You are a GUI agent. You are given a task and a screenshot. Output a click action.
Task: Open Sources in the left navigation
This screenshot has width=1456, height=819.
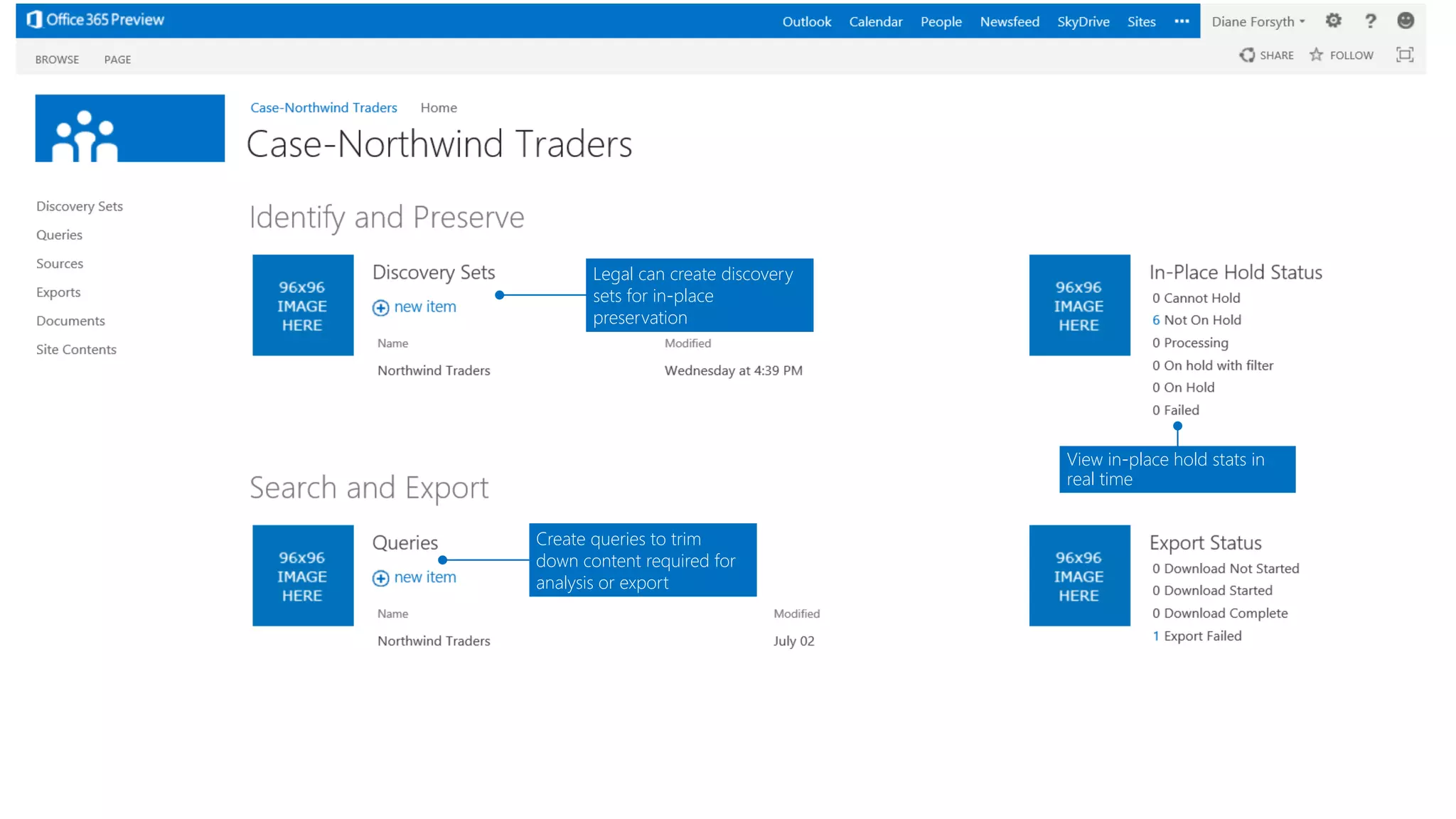click(60, 263)
